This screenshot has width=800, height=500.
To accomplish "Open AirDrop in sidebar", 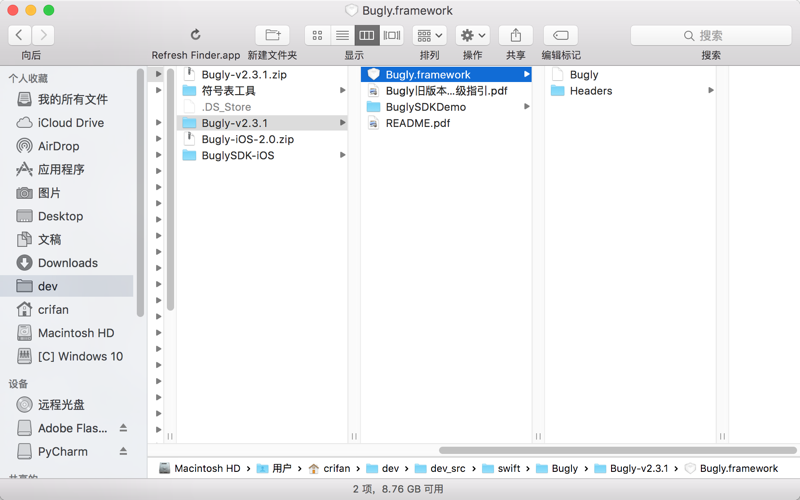I will 67,146.
